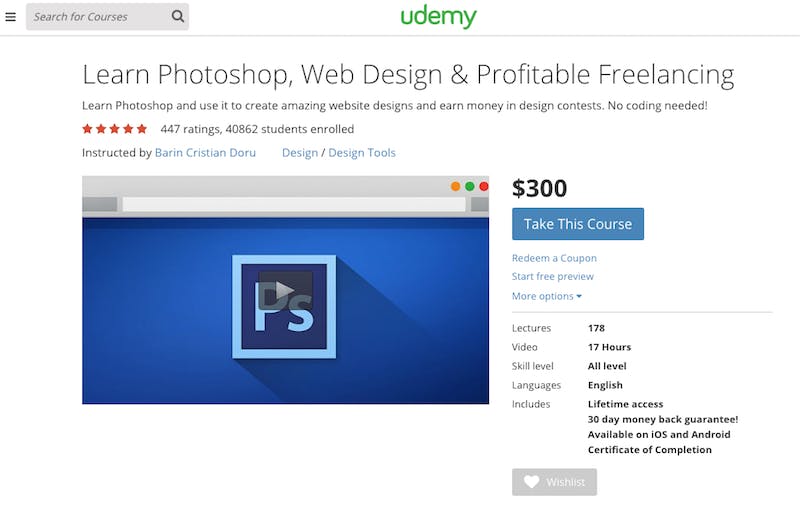The height and width of the screenshot is (511, 800).
Task: Open instructor Barin Cristian Doru's profile
Action: click(x=205, y=153)
